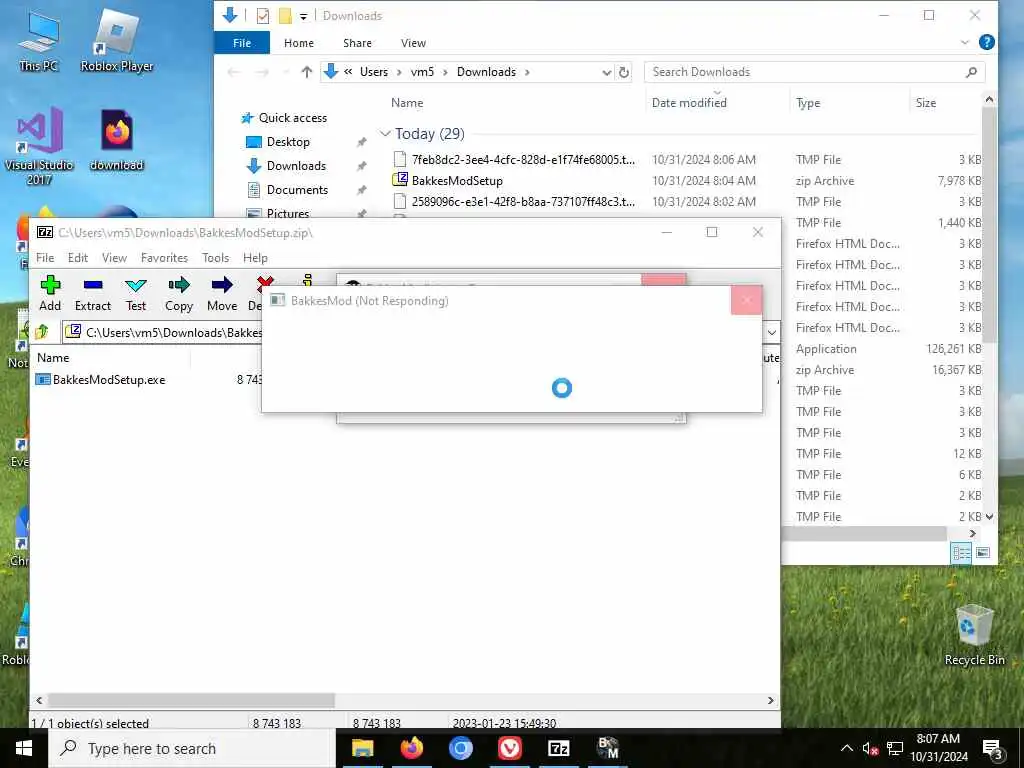Screen dimensions: 1024x768
Task: Show hidden system tray icons
Action: pos(846,748)
